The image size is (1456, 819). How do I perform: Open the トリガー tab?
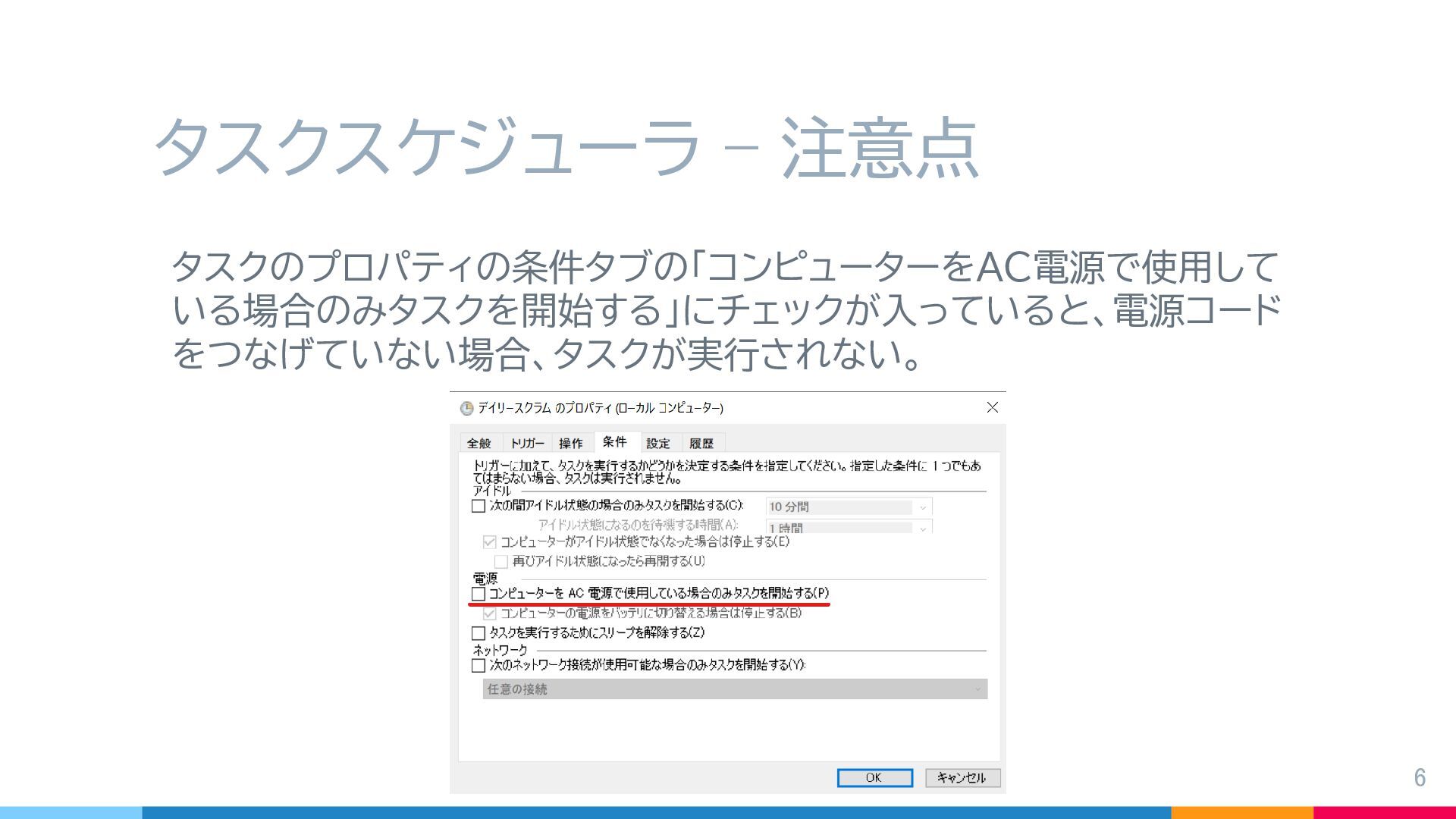[526, 444]
